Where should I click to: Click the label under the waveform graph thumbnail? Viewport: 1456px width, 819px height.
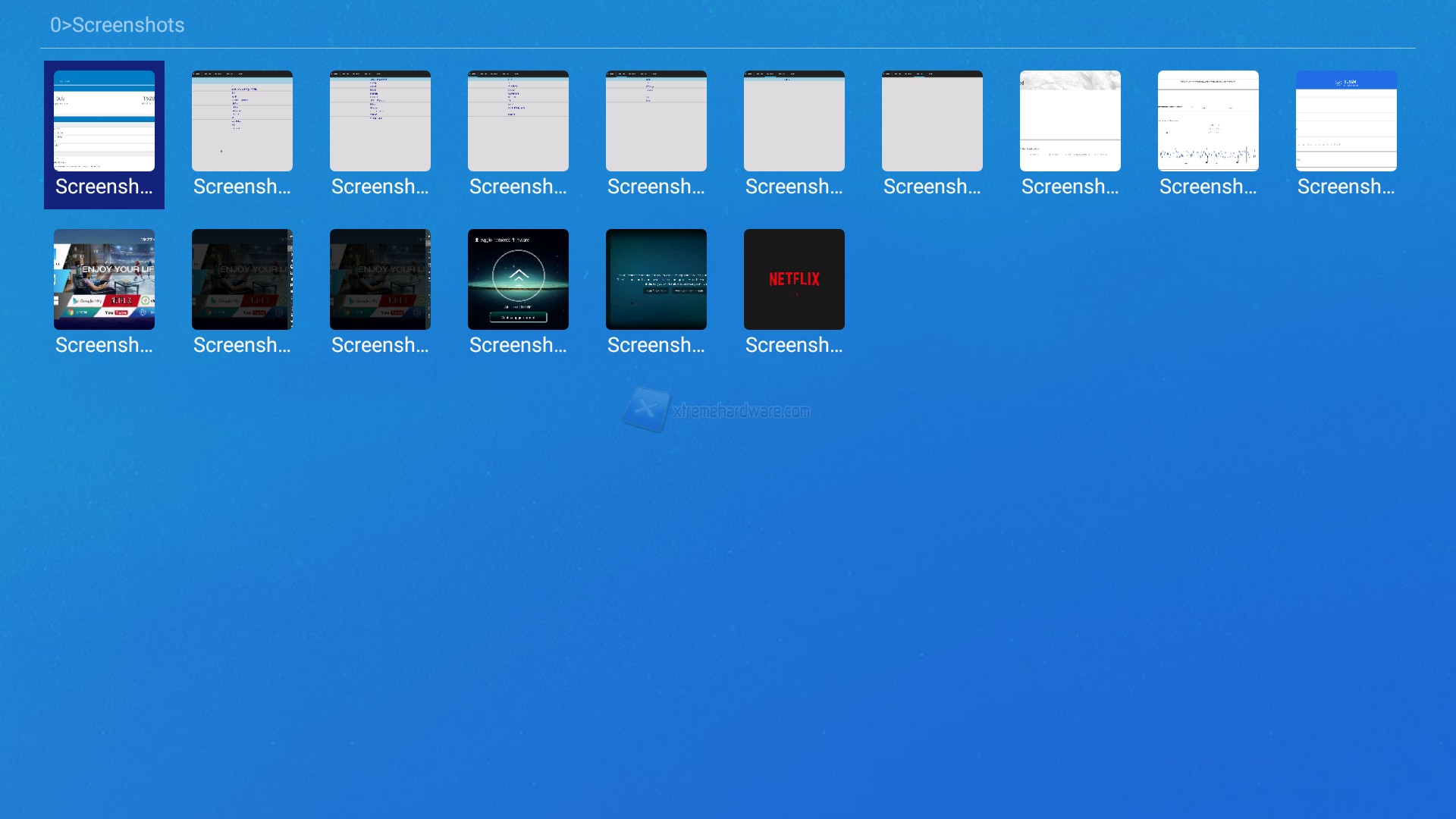[x=1208, y=187]
